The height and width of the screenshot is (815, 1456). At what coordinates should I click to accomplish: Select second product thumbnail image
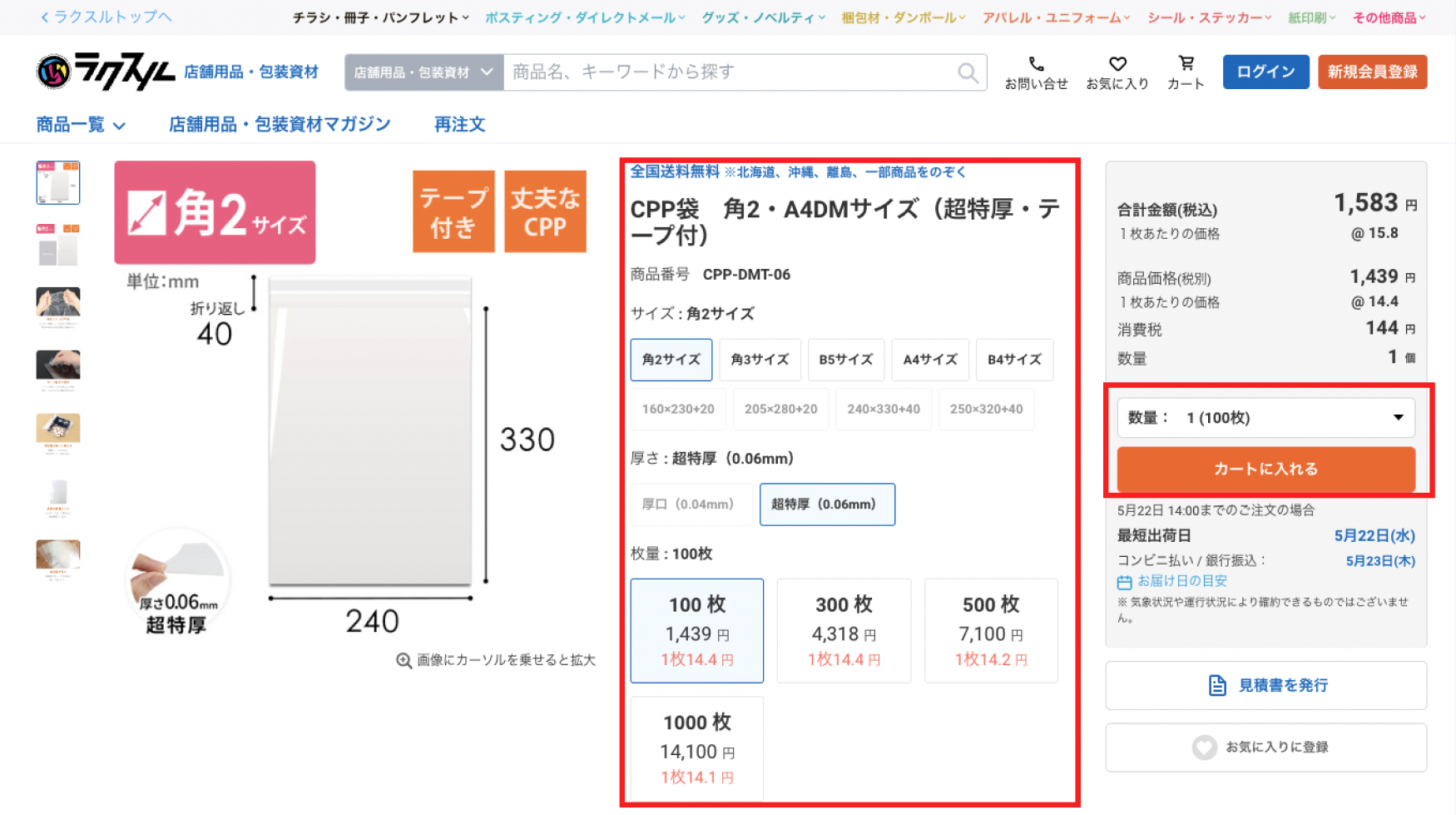58,245
